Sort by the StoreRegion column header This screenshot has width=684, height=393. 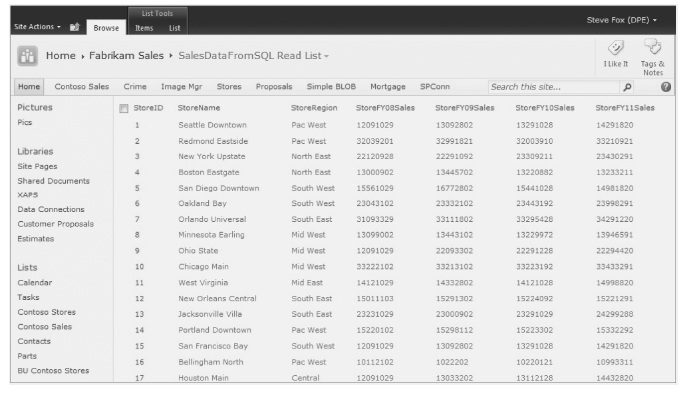314,108
